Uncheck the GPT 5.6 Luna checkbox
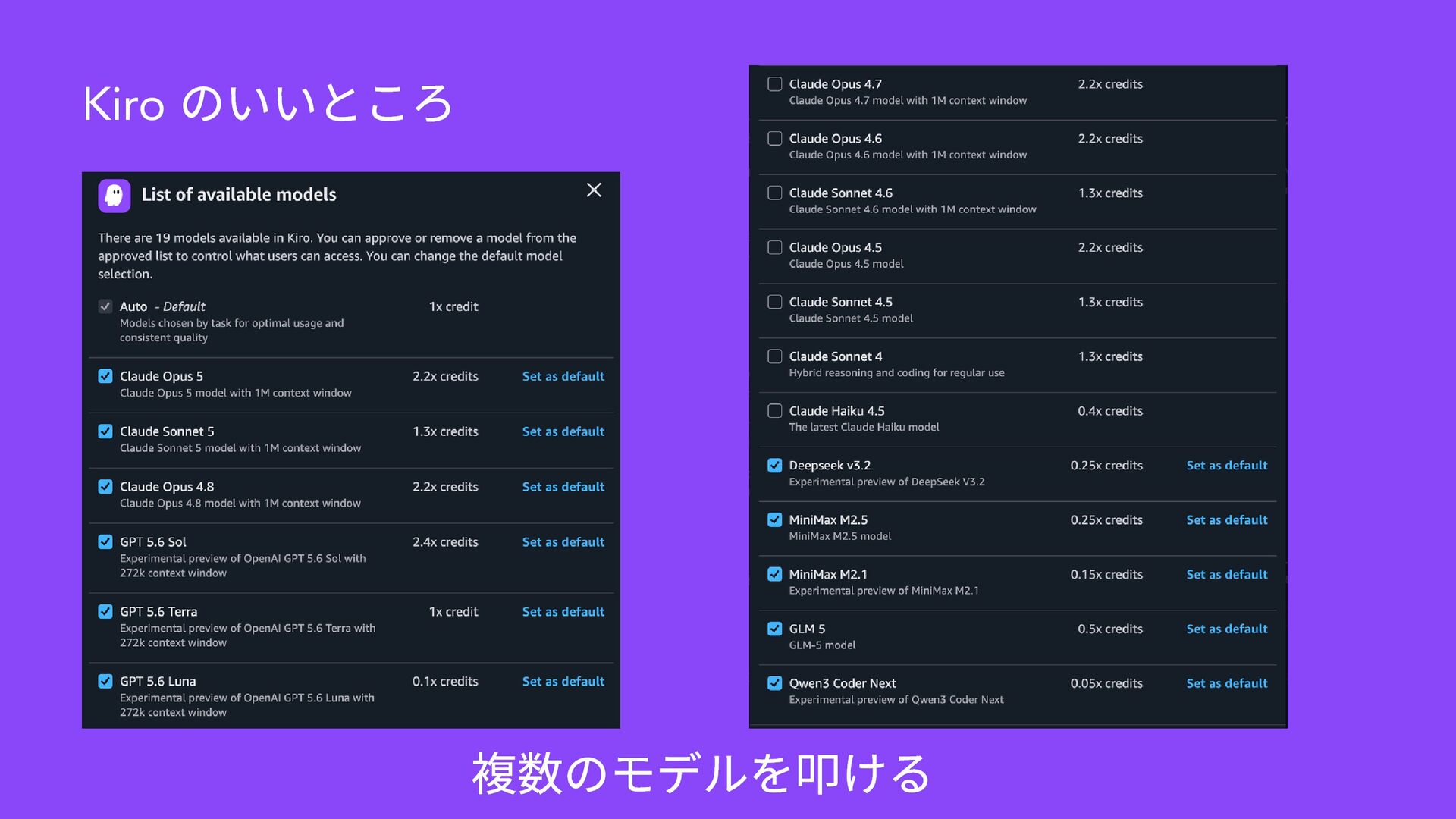The height and width of the screenshot is (819, 1456). pos(105,682)
